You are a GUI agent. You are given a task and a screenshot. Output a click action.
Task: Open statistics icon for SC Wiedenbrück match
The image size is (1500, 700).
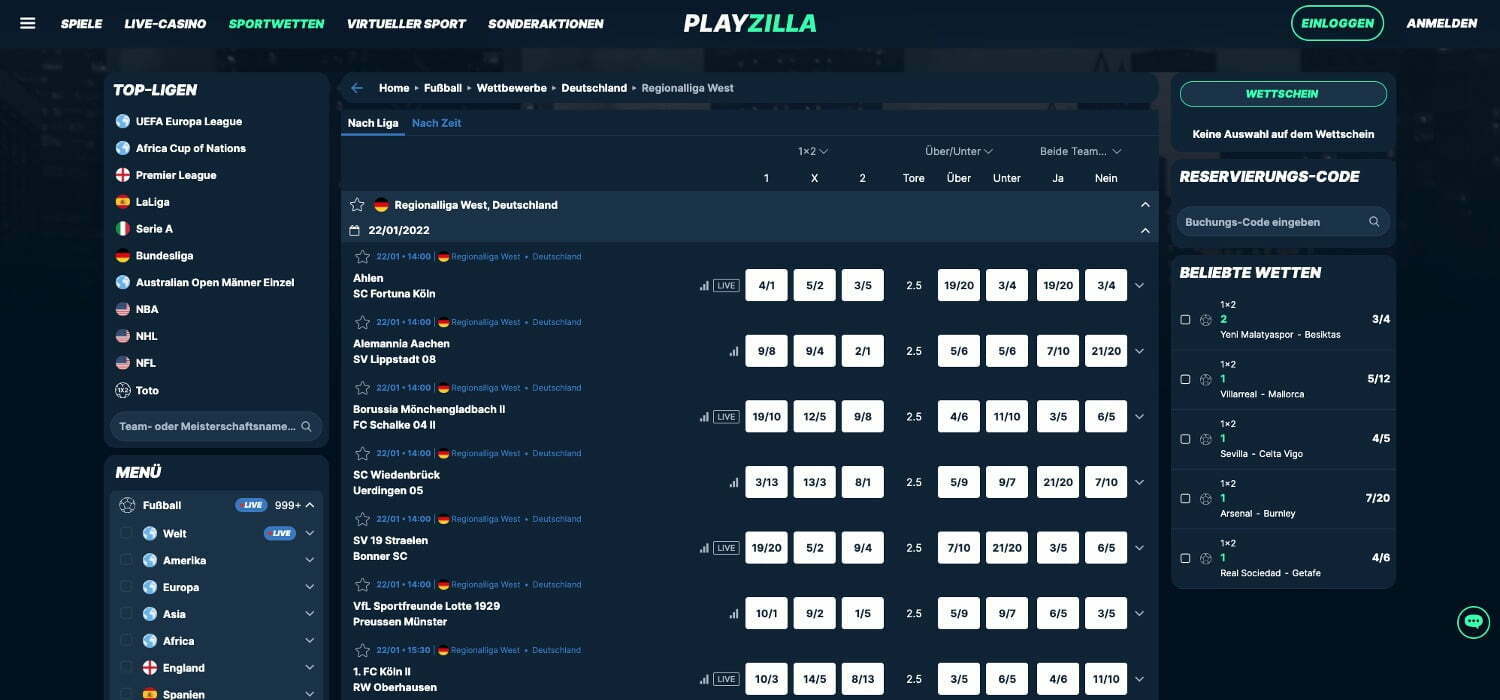tap(734, 483)
